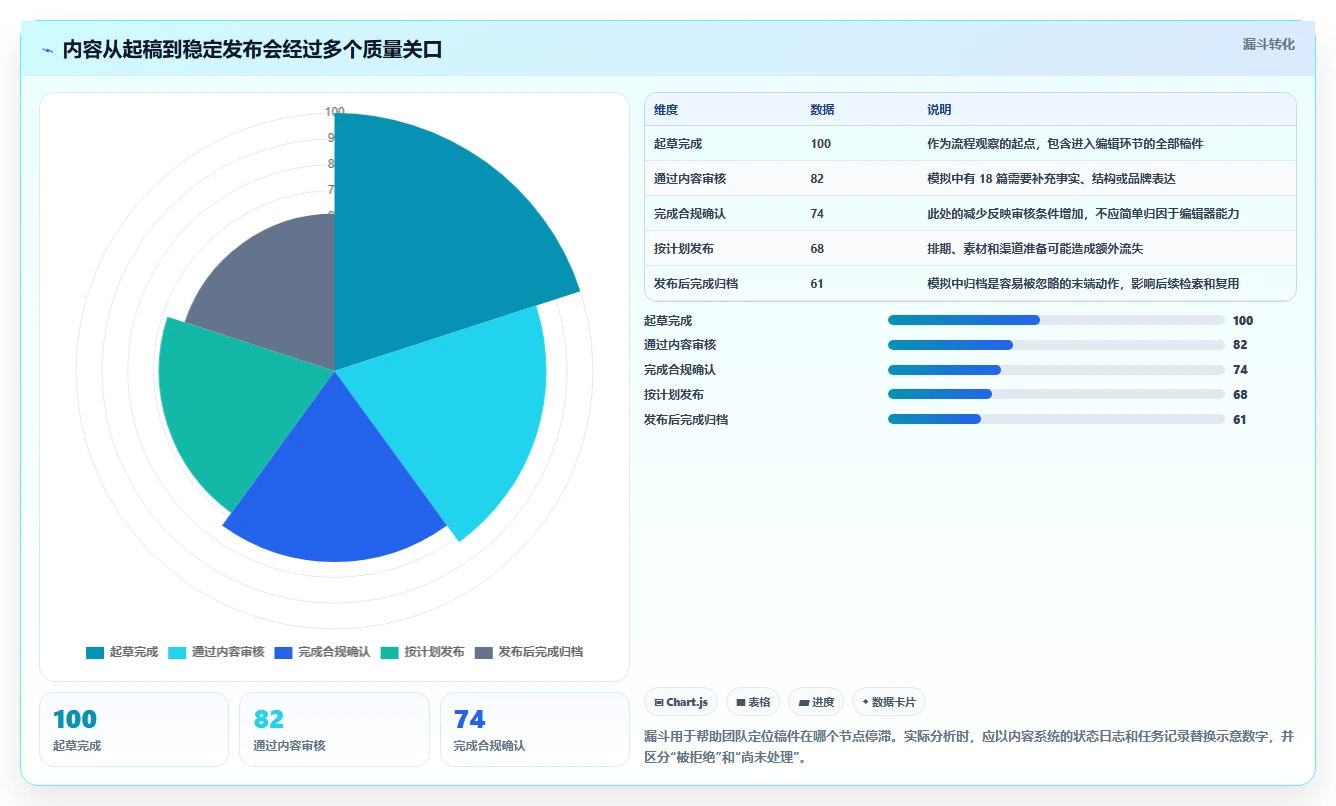Click the value 82 in the table
1336x806 pixels.
[817, 179]
